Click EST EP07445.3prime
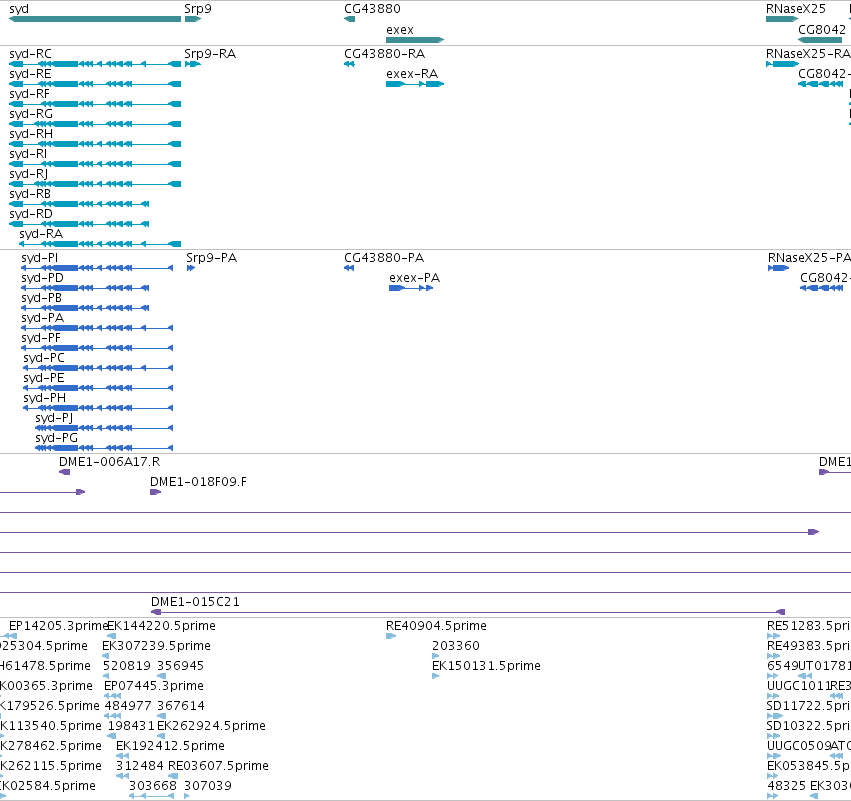The image size is (851, 801). click(154, 686)
